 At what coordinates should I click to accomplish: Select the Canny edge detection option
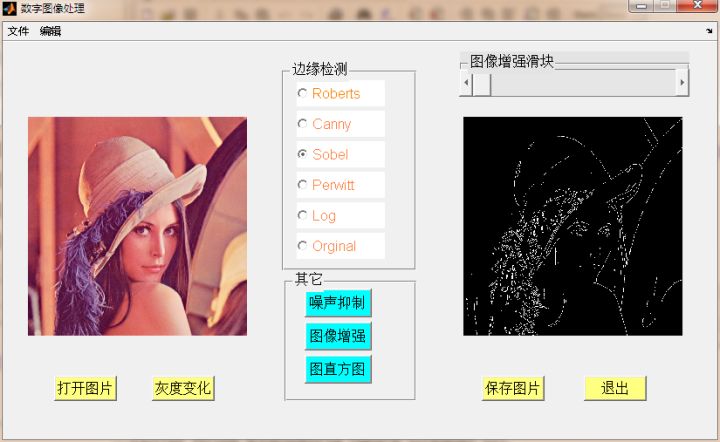[340, 123]
